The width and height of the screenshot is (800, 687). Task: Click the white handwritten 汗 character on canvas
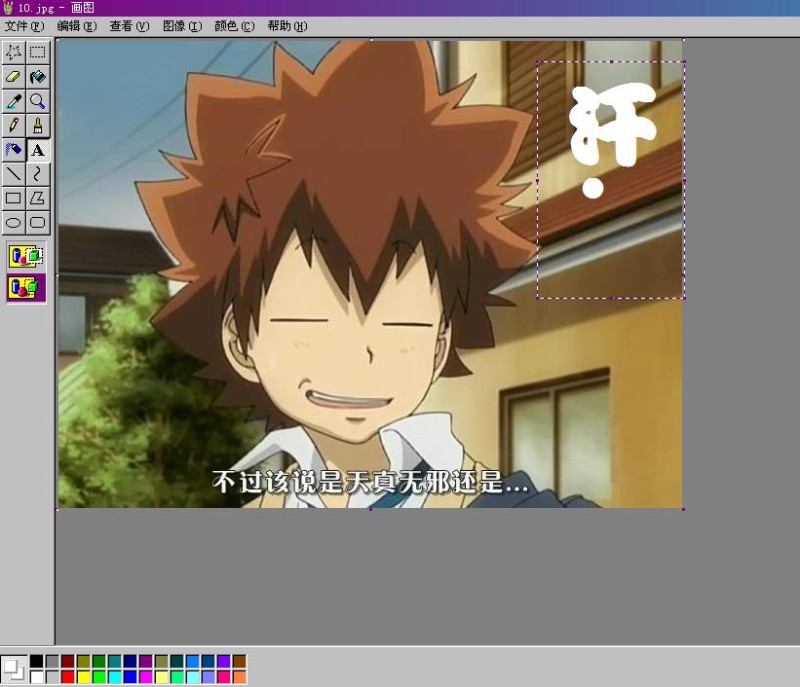tap(611, 125)
